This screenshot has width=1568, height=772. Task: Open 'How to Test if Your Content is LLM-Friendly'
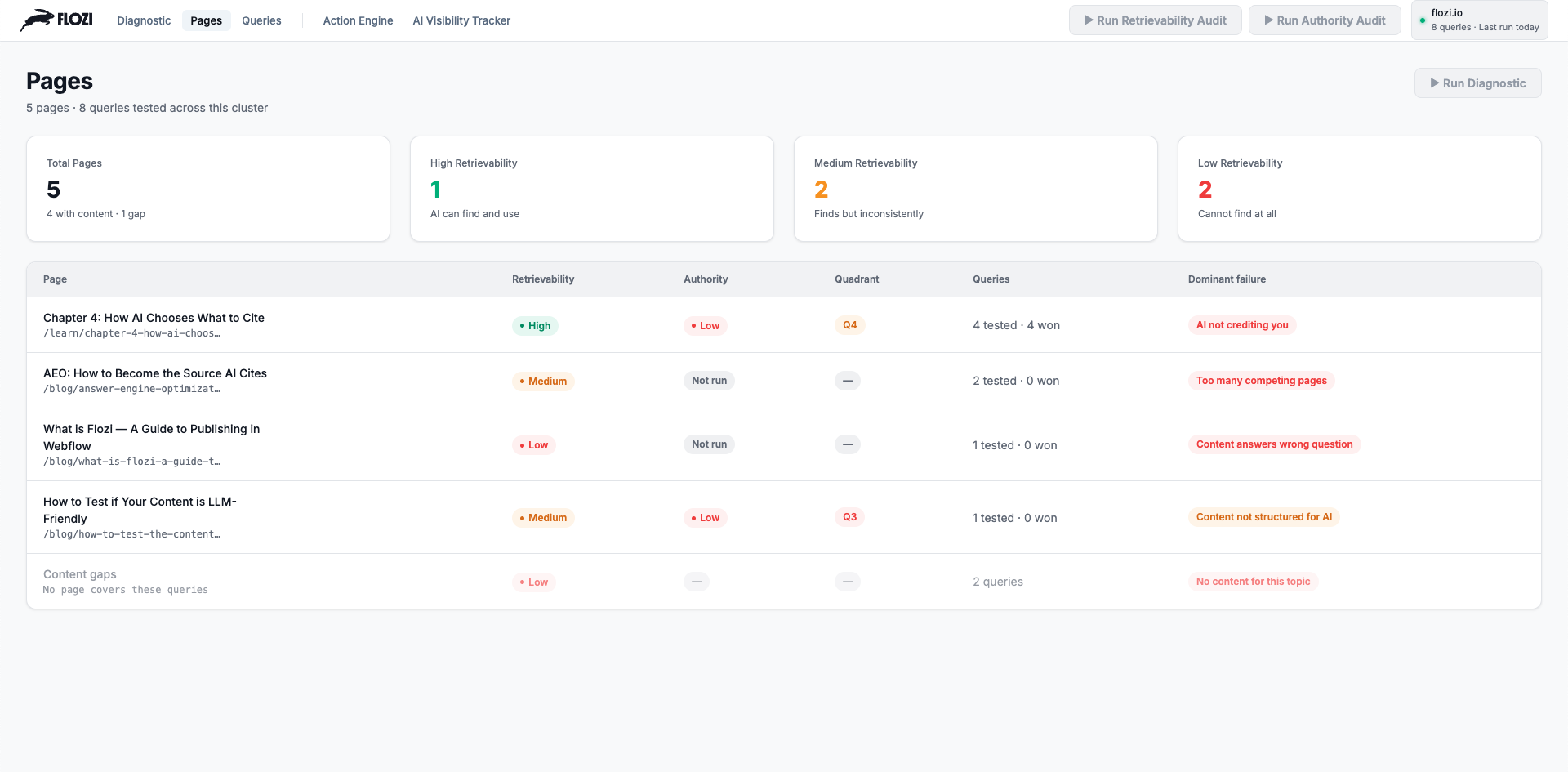(x=140, y=510)
